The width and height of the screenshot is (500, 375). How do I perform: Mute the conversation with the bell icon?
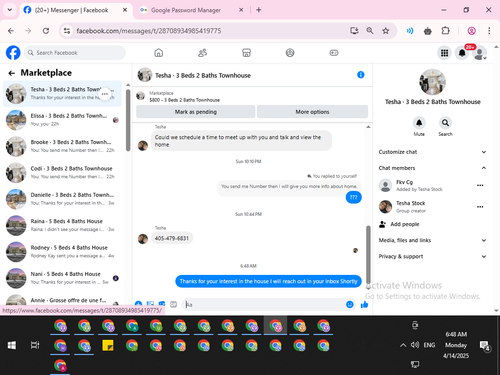(419, 123)
